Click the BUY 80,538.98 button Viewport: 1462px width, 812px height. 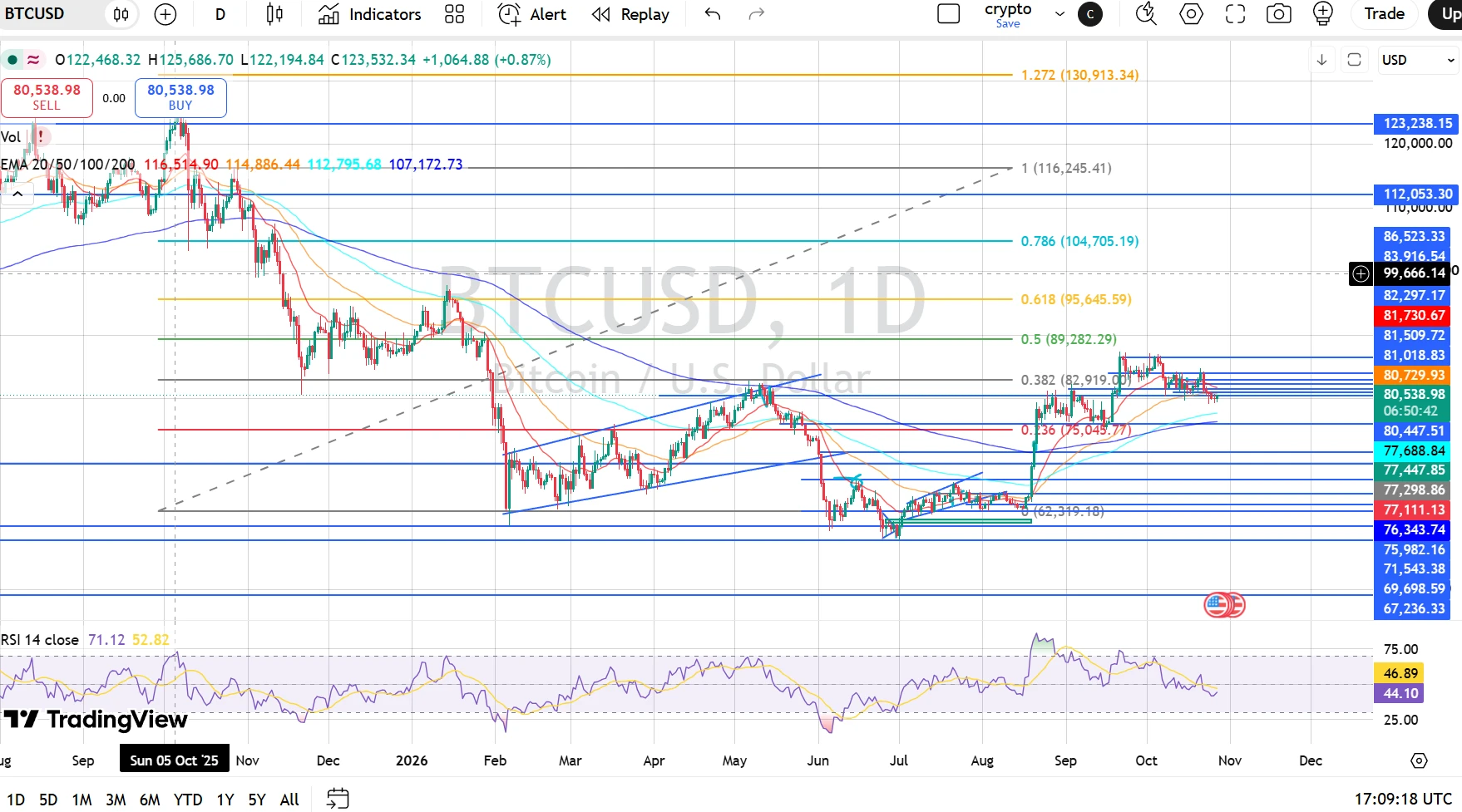click(180, 97)
